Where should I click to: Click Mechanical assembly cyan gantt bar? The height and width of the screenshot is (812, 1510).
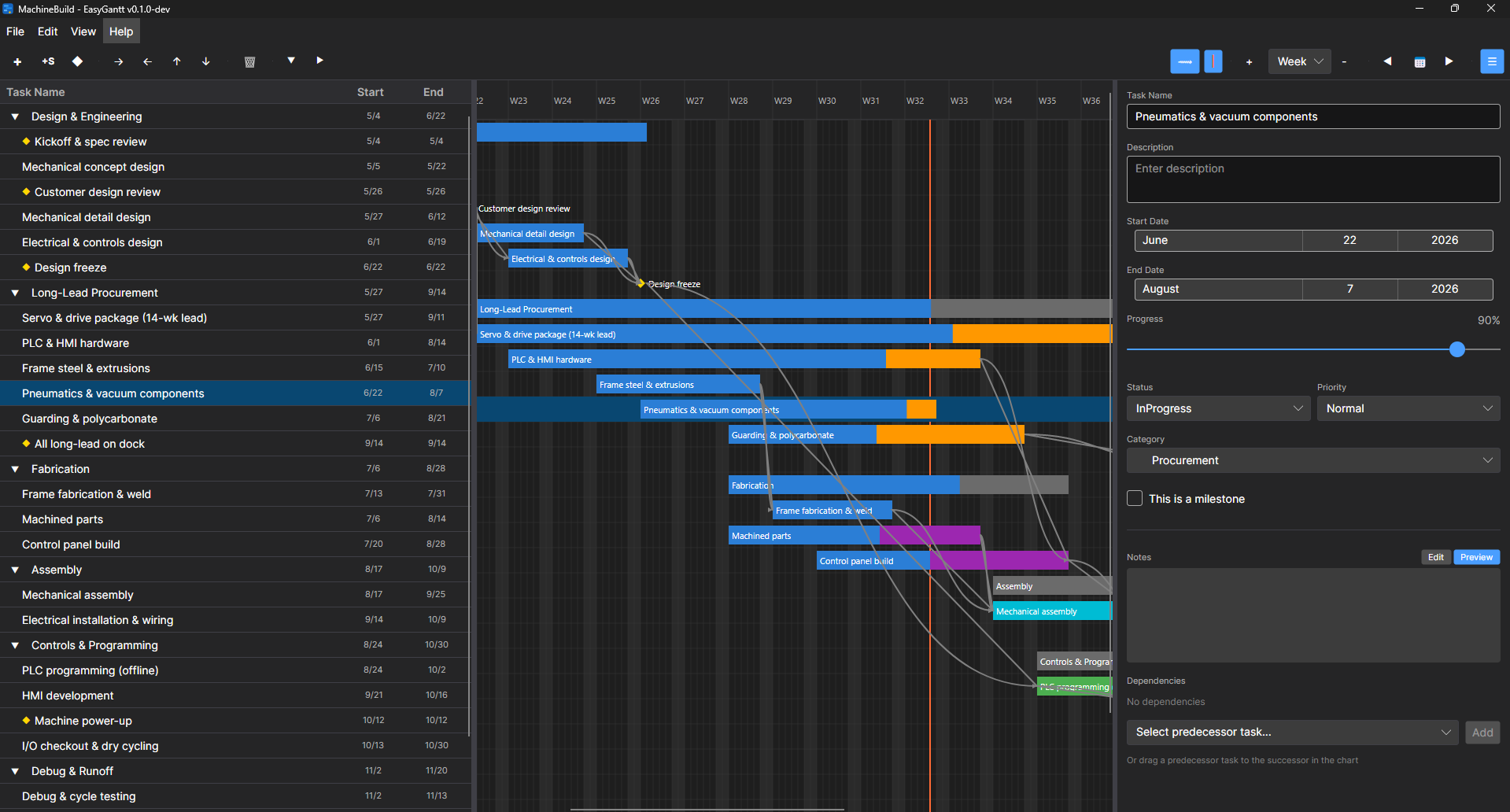click(1052, 611)
